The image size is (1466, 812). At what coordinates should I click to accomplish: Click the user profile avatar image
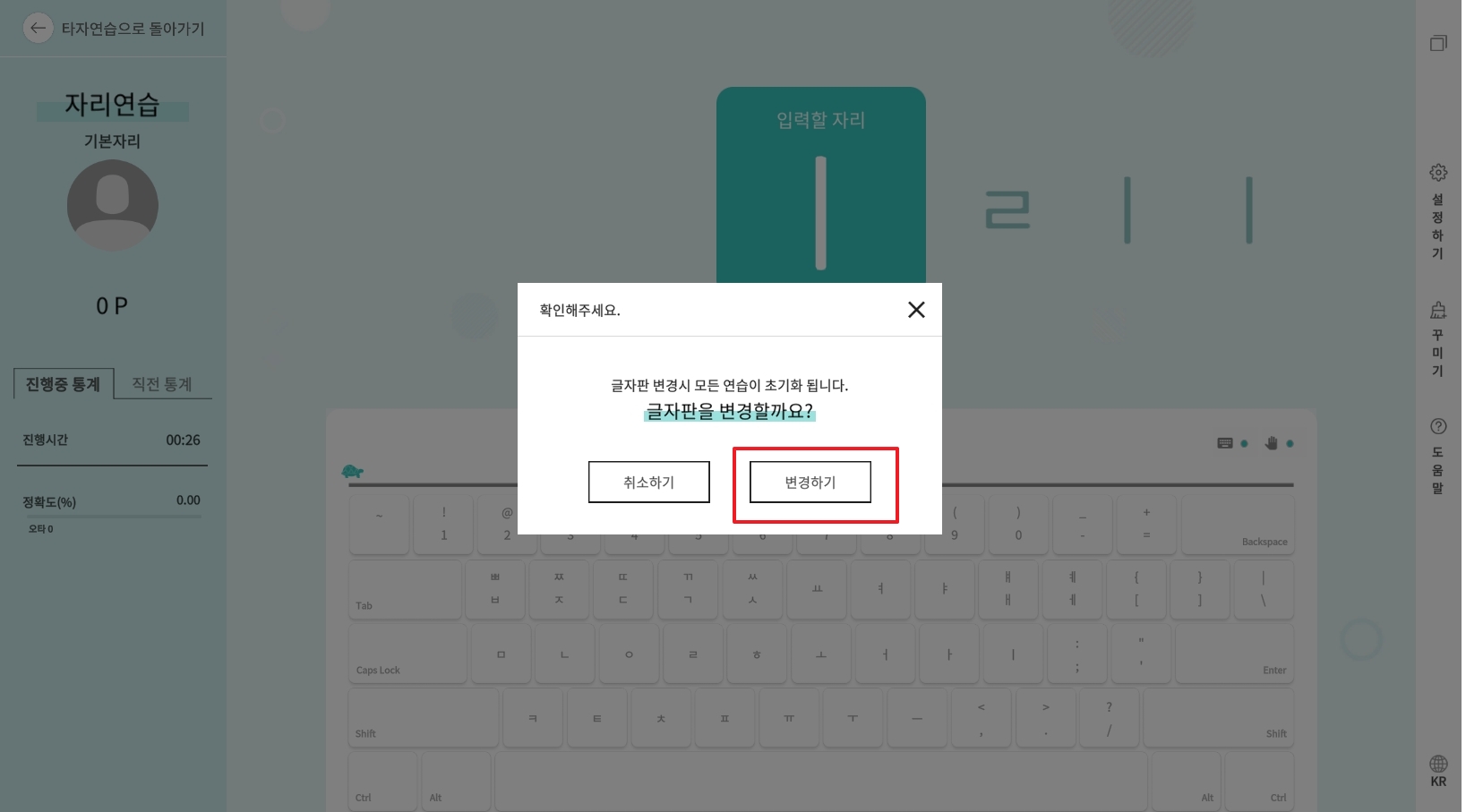coord(112,205)
